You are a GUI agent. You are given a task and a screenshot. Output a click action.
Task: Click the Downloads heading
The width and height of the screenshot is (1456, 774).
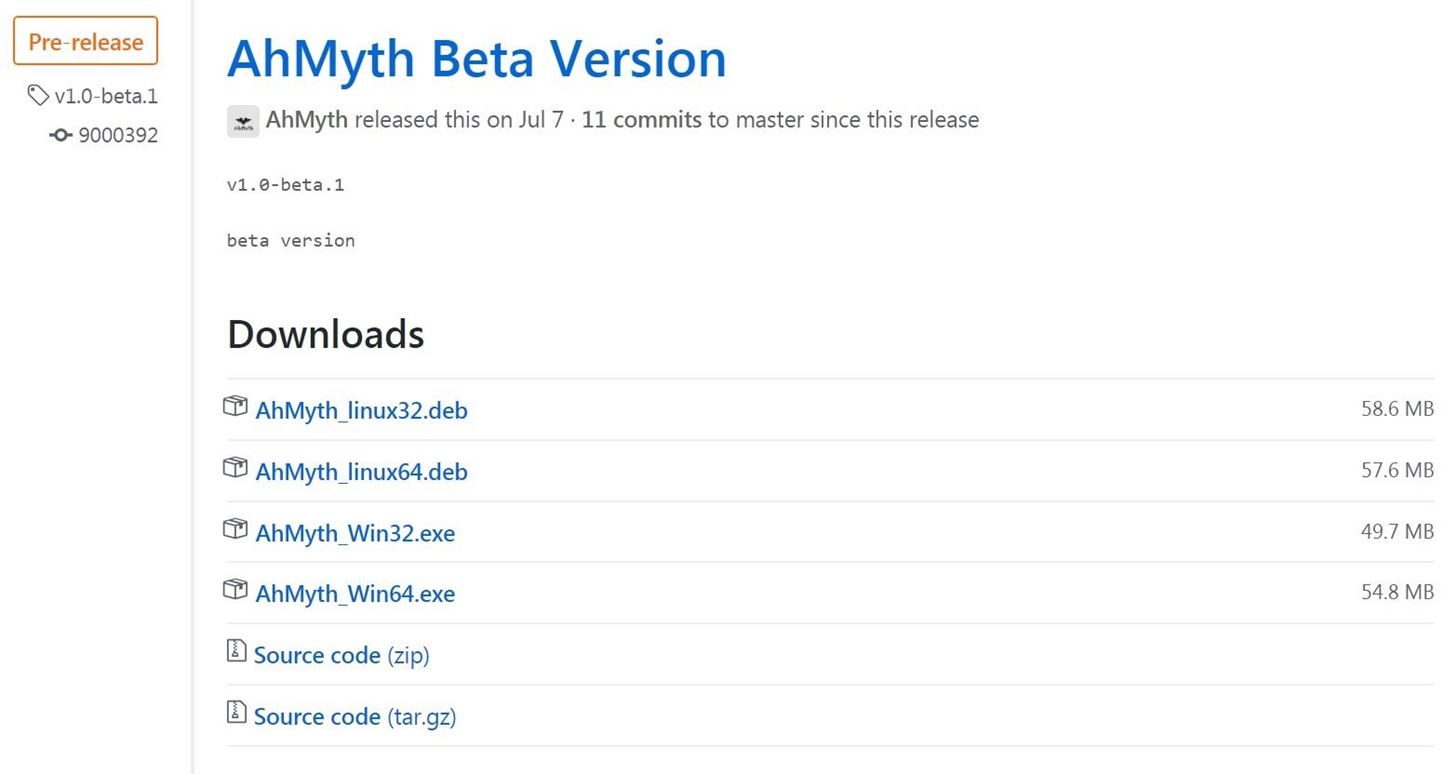326,334
